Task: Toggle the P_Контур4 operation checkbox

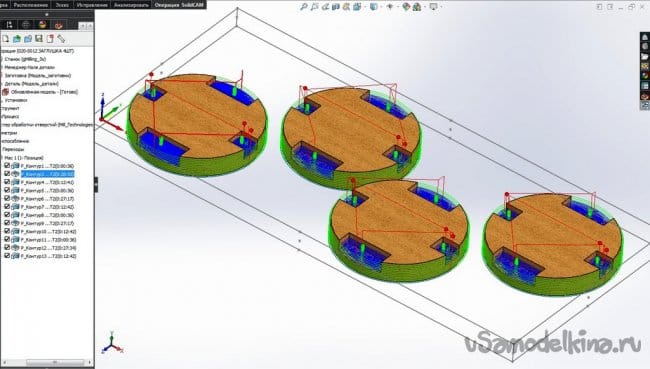Action: (x=7, y=182)
